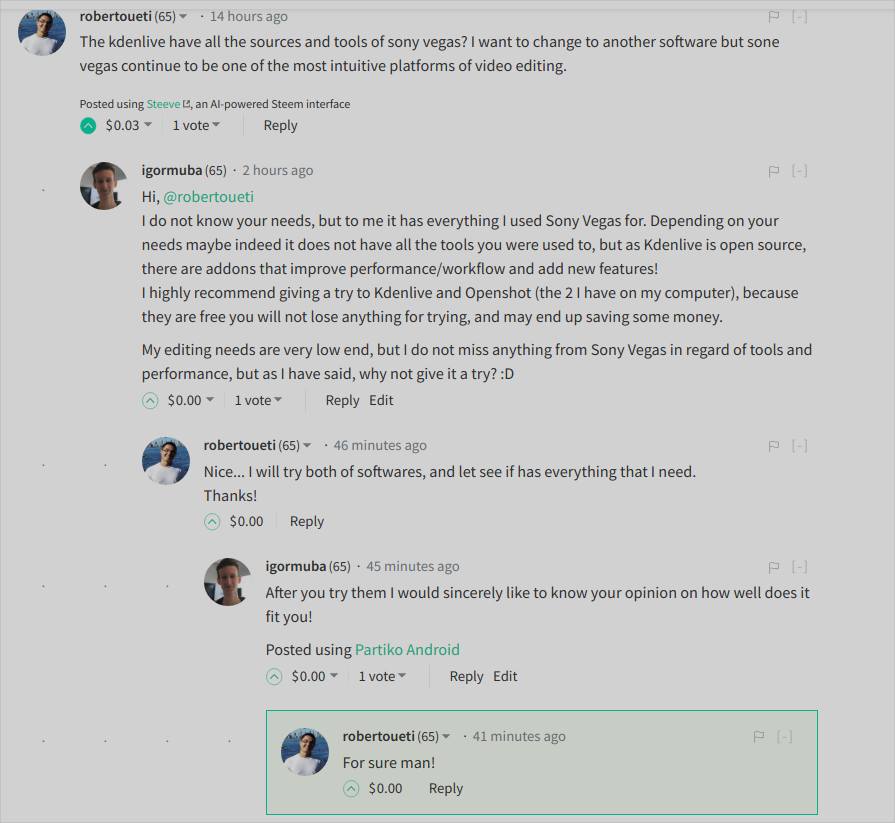Flag robertoueti's top-level comment

(x=774, y=17)
